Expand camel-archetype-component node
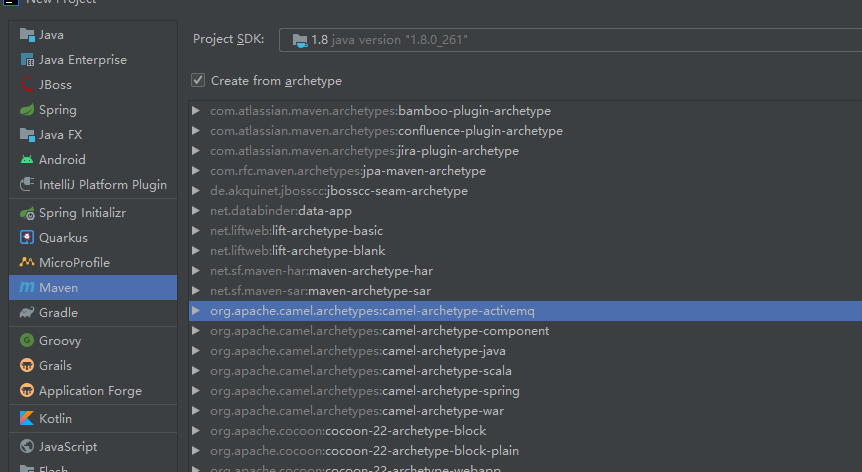This screenshot has height=472, width=862. 196,330
